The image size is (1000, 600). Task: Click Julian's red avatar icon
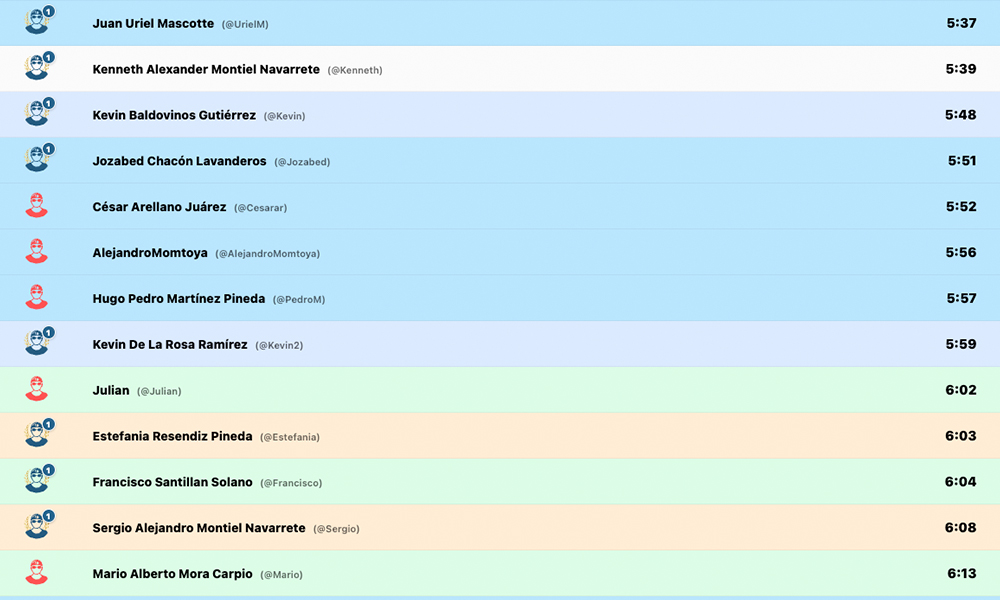click(x=37, y=389)
